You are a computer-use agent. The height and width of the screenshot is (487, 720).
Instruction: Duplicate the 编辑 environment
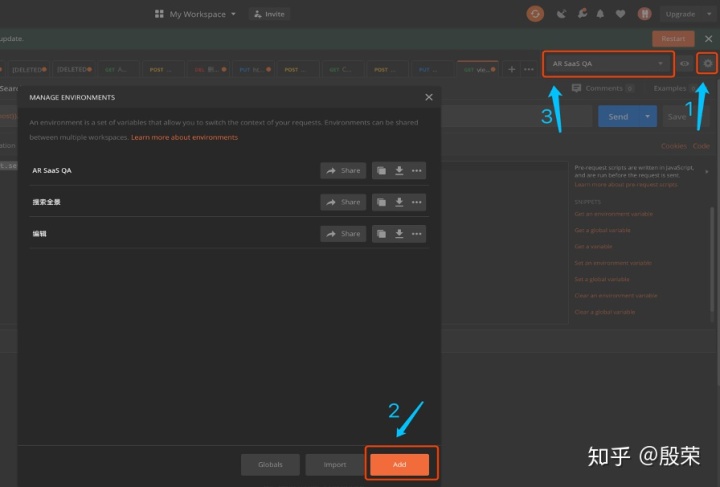click(x=381, y=234)
